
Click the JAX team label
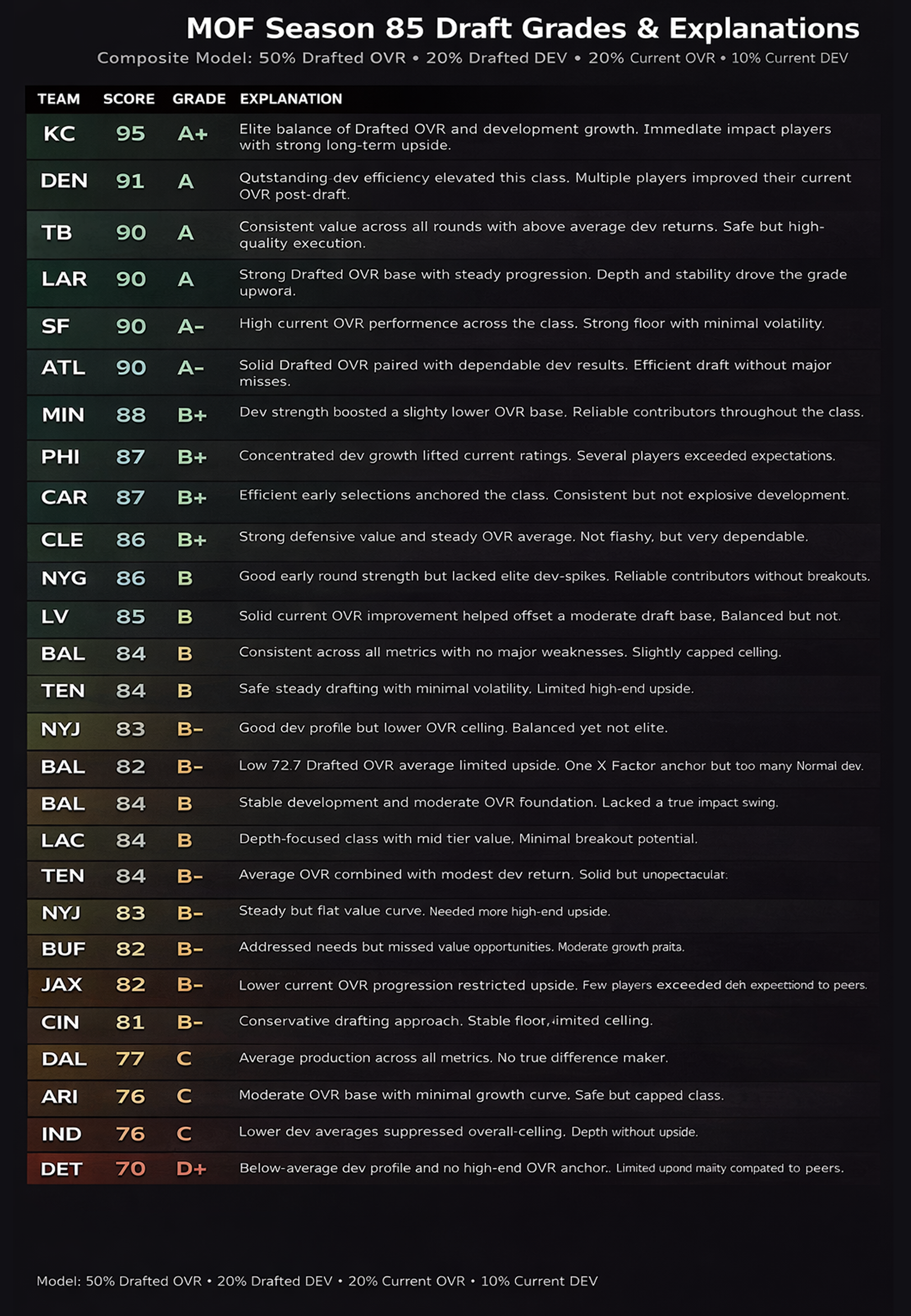tap(62, 984)
